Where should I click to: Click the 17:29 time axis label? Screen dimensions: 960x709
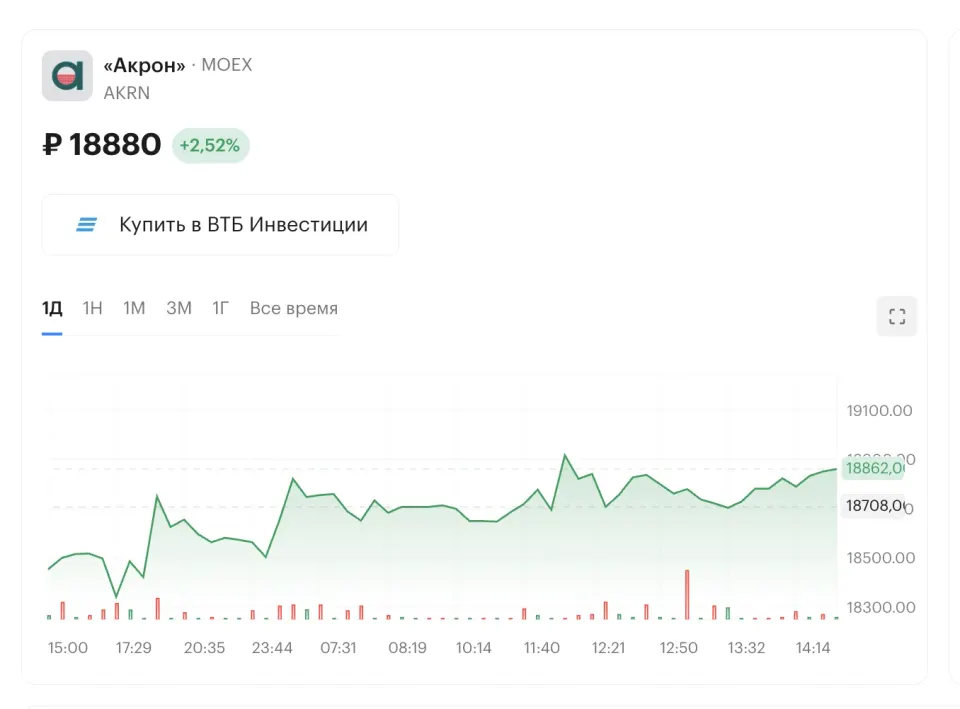[133, 648]
